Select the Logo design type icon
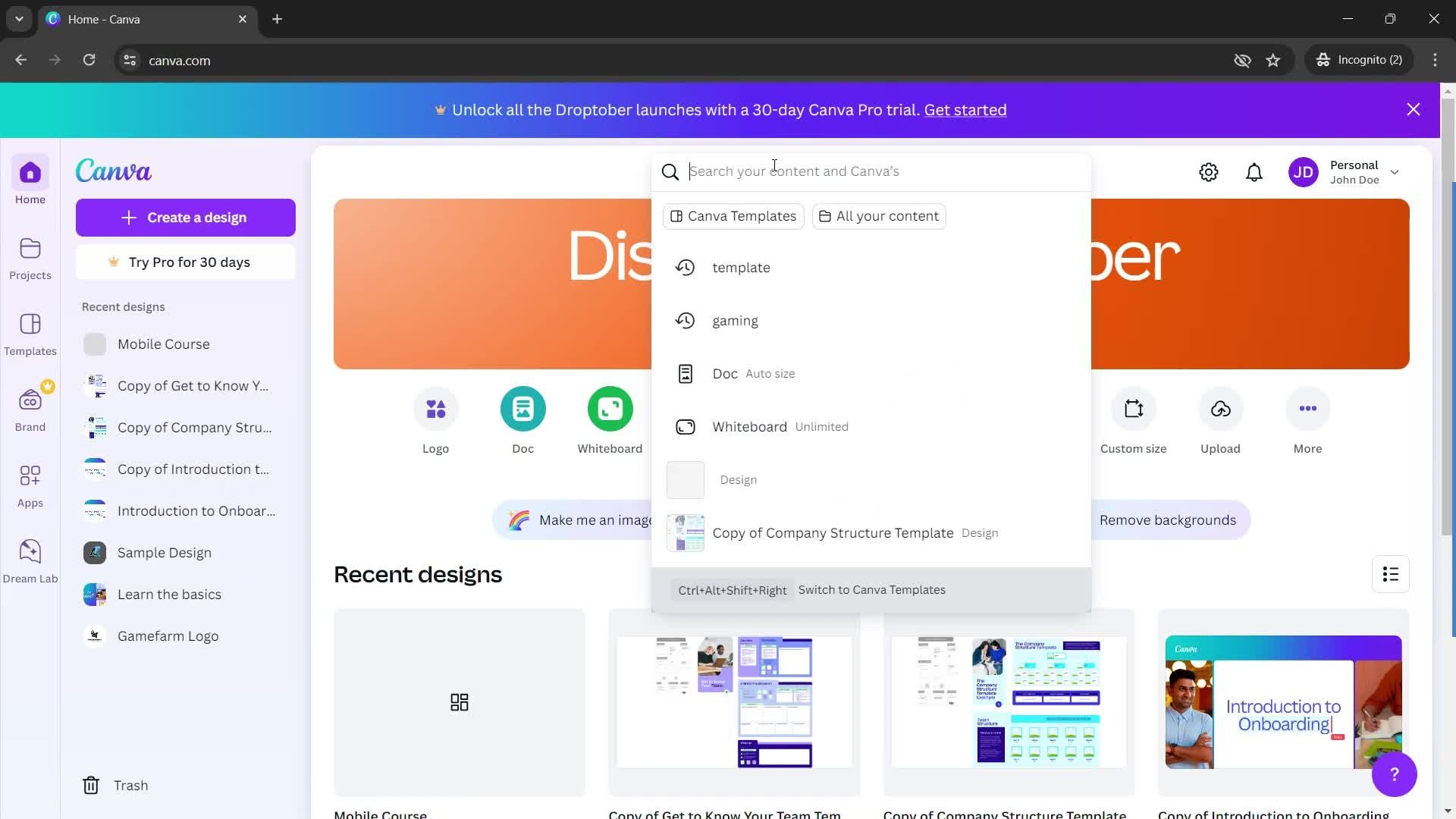This screenshot has height=819, width=1456. [436, 409]
